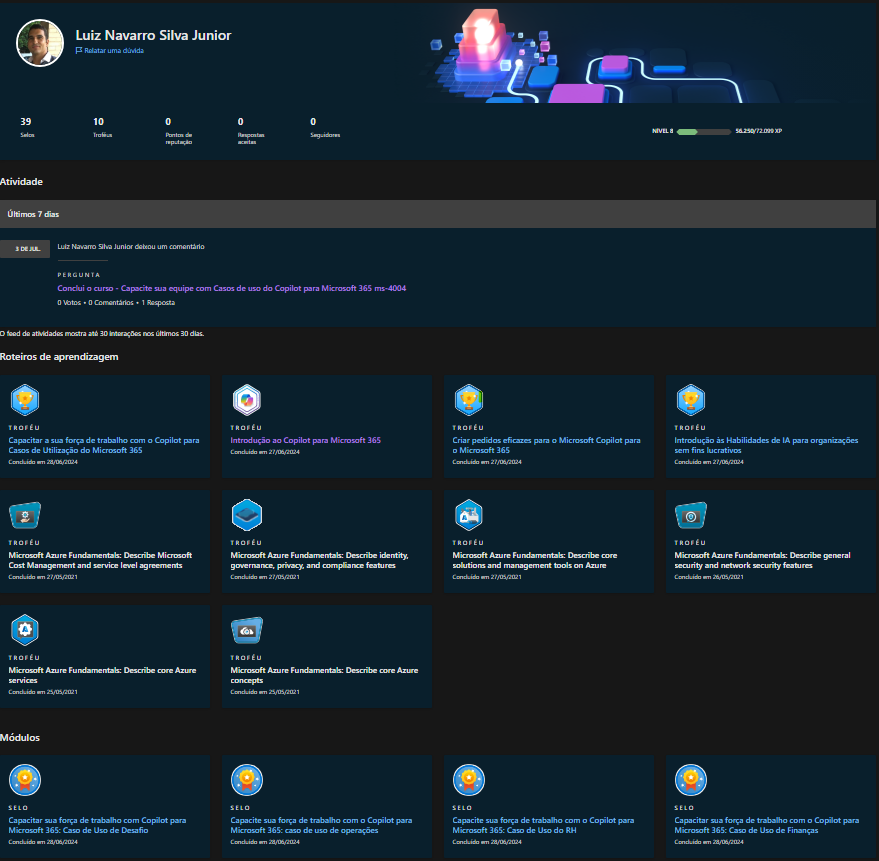Click badge icon for Cost Management trophy
The image size is (879, 861).
[25, 515]
